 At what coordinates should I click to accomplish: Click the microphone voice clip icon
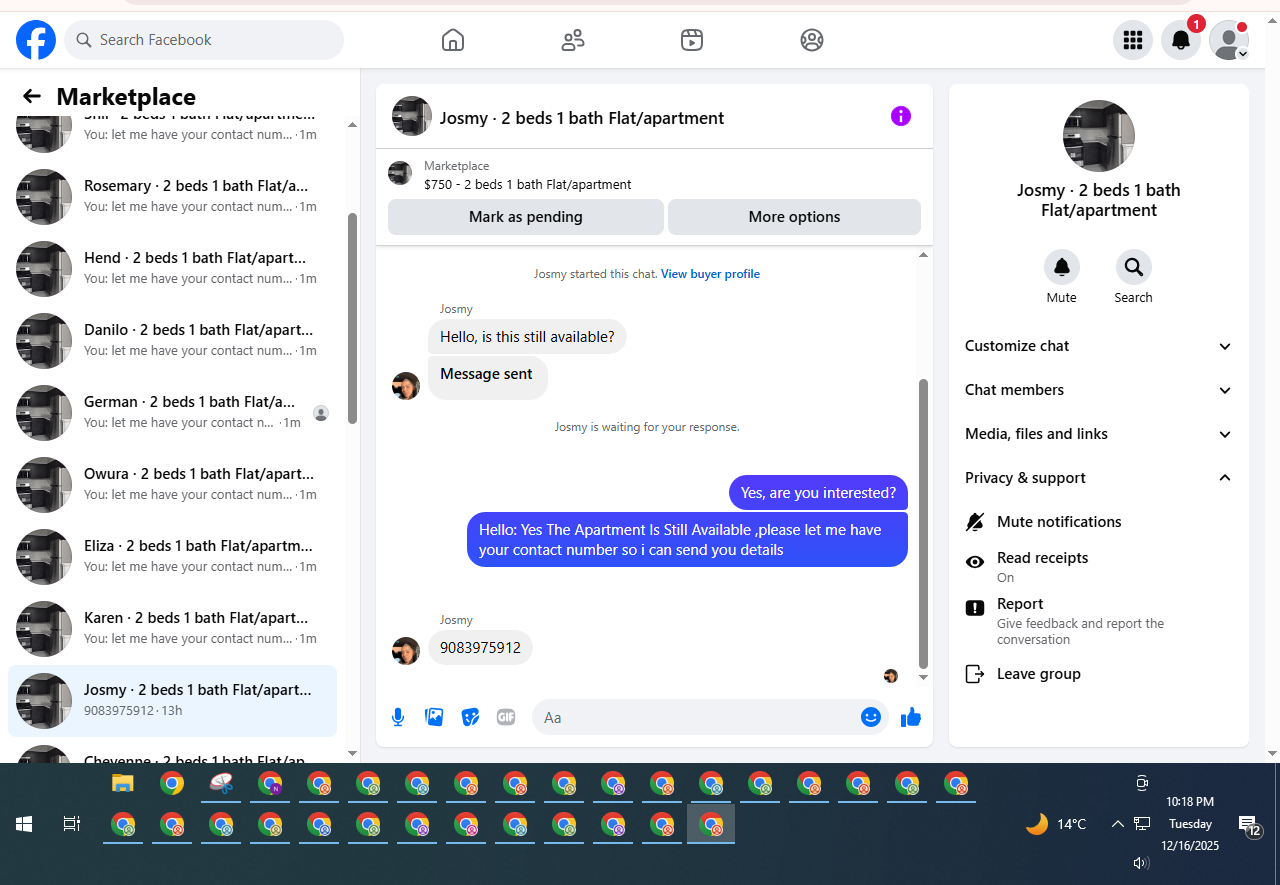(398, 717)
